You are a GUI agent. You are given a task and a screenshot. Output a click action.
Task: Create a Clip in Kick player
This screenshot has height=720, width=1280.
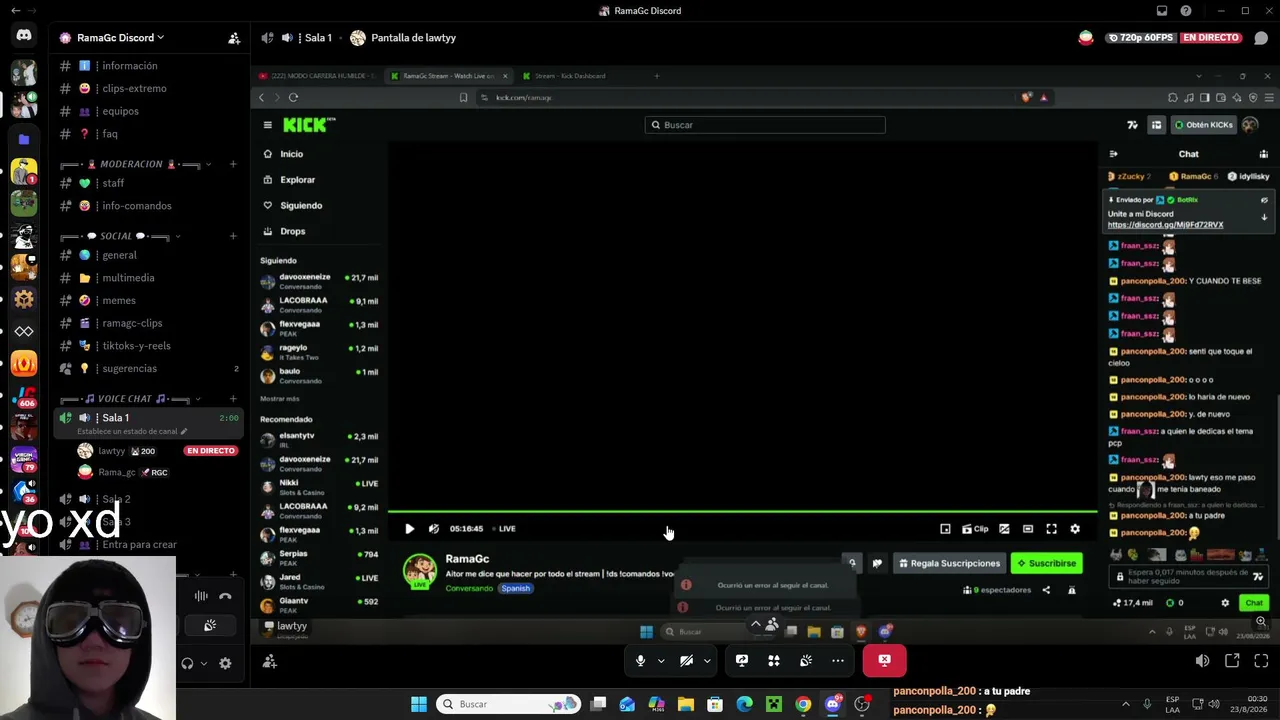(x=975, y=529)
